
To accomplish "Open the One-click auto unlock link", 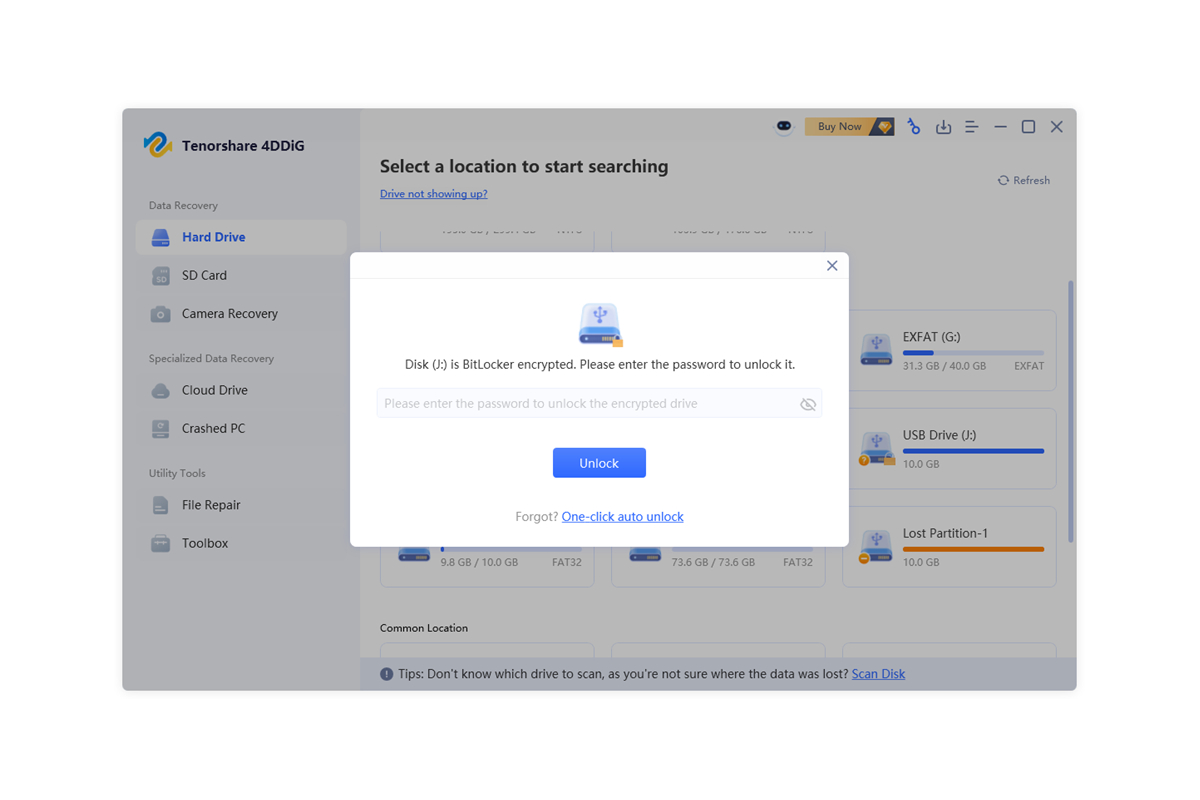I will coord(622,517).
